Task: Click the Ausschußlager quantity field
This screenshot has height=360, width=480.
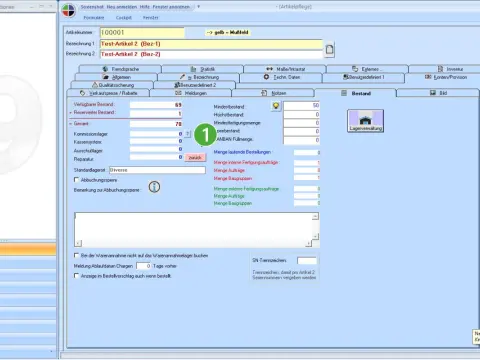Action: click(x=156, y=149)
